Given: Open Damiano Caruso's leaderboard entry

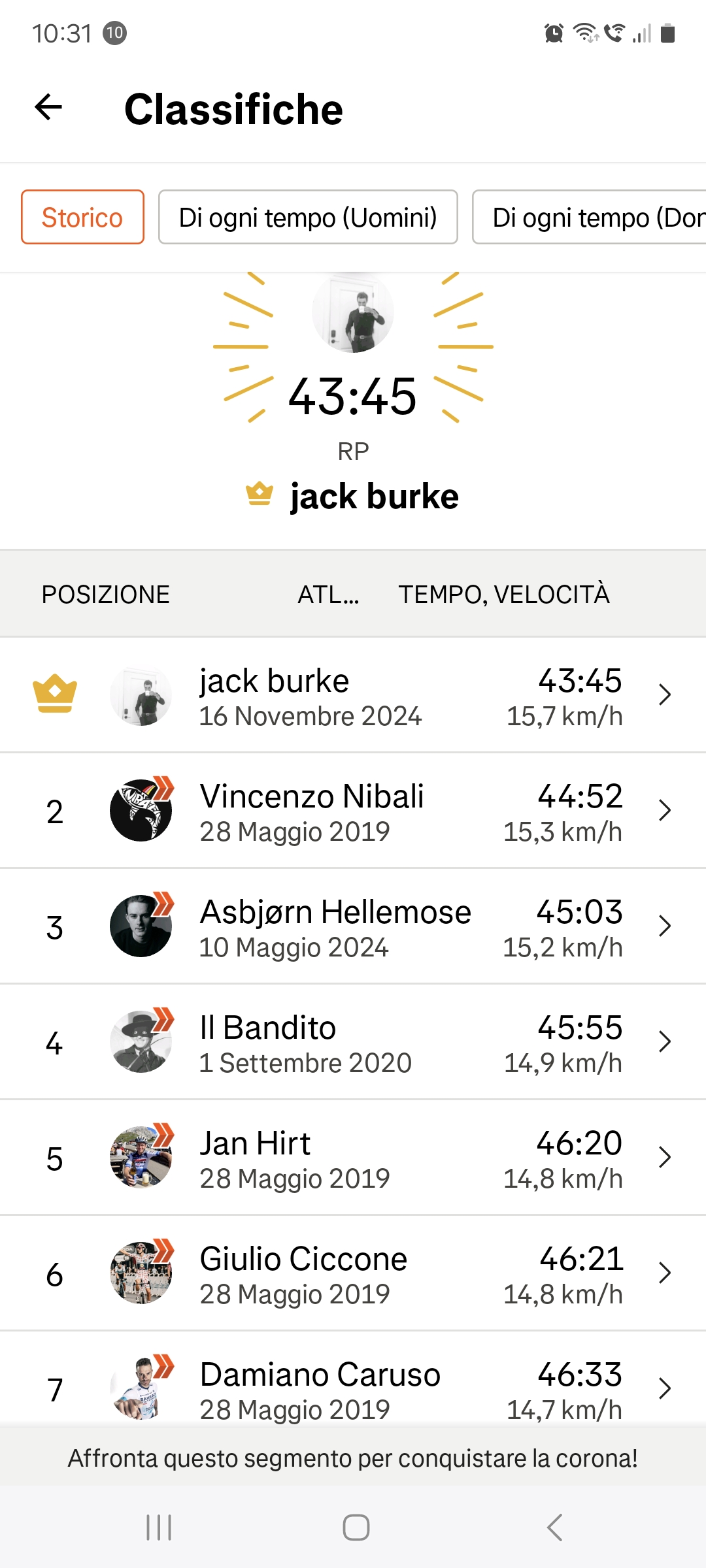Looking at the screenshot, I should coord(320,1388).
